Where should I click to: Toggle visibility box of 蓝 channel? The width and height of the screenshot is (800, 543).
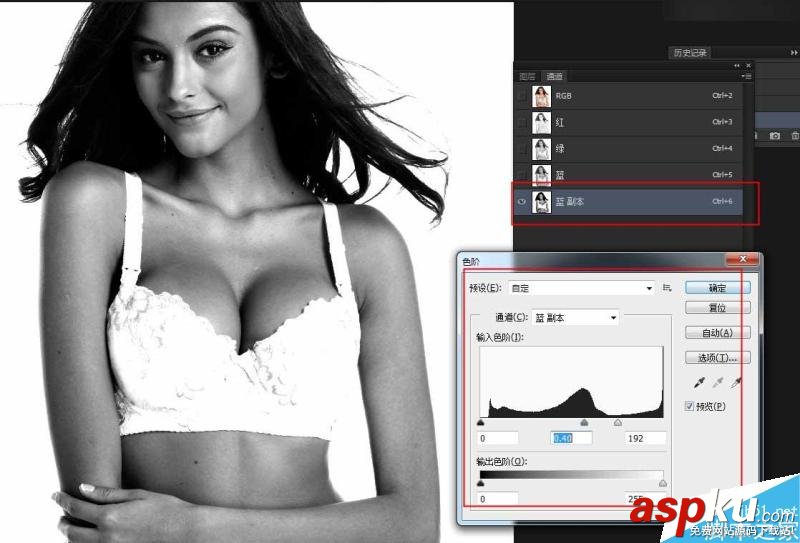tap(521, 175)
